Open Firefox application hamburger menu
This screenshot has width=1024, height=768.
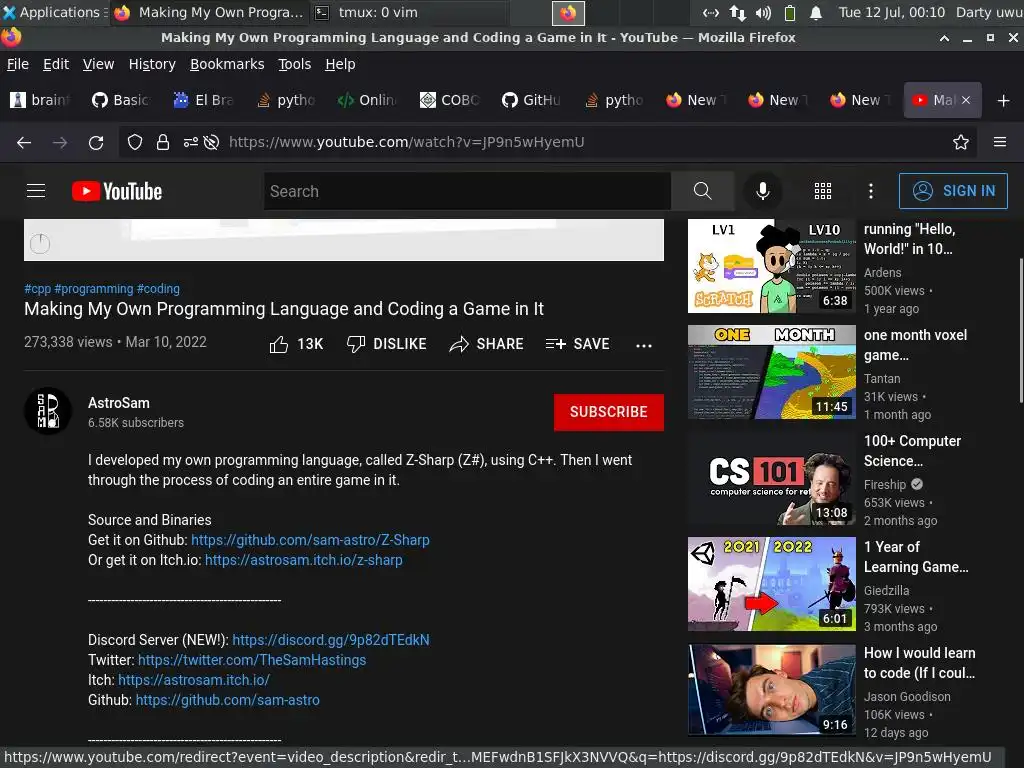(1000, 142)
